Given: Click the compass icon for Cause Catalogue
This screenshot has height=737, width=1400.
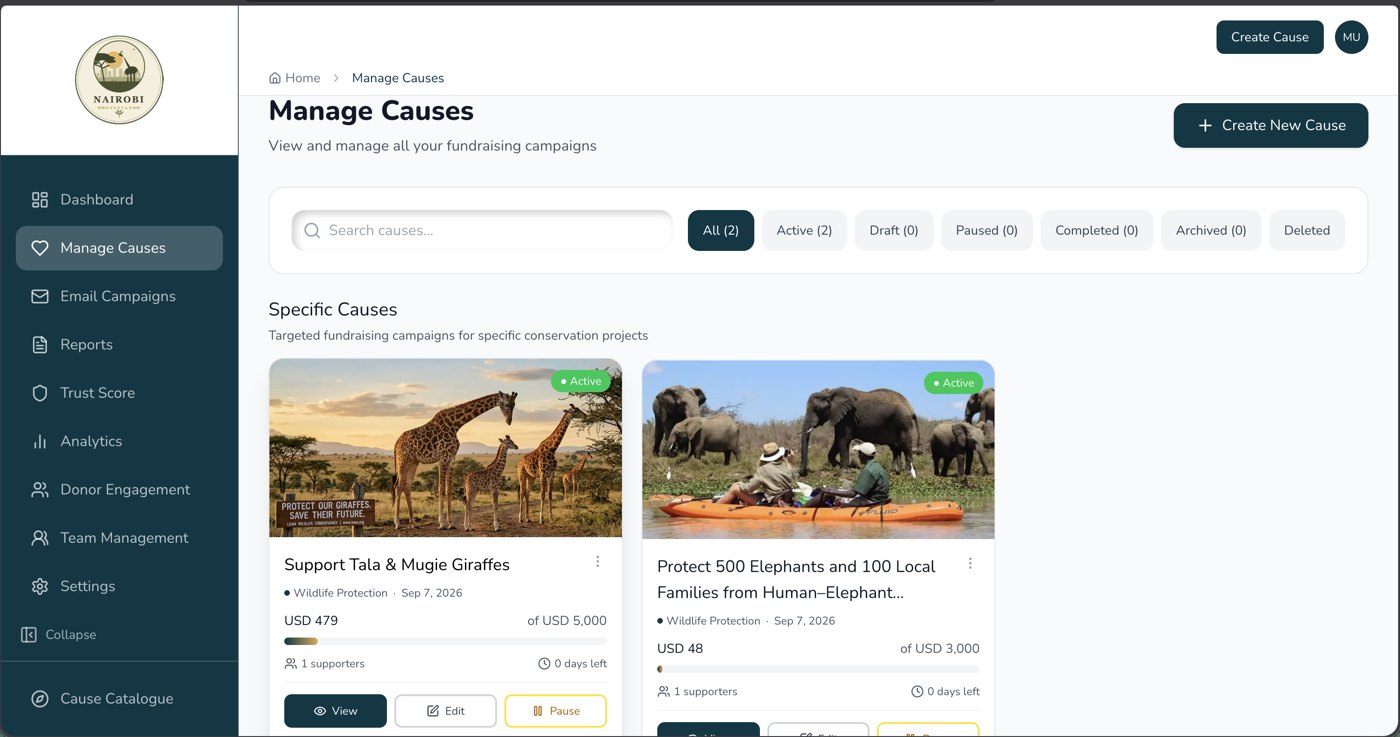Looking at the screenshot, I should coord(40,699).
